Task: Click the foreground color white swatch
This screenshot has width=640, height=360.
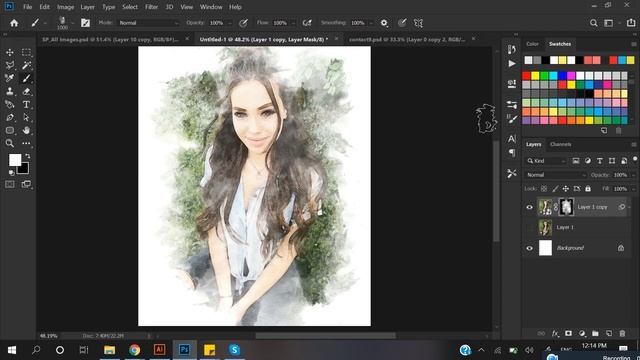Action: [15, 160]
